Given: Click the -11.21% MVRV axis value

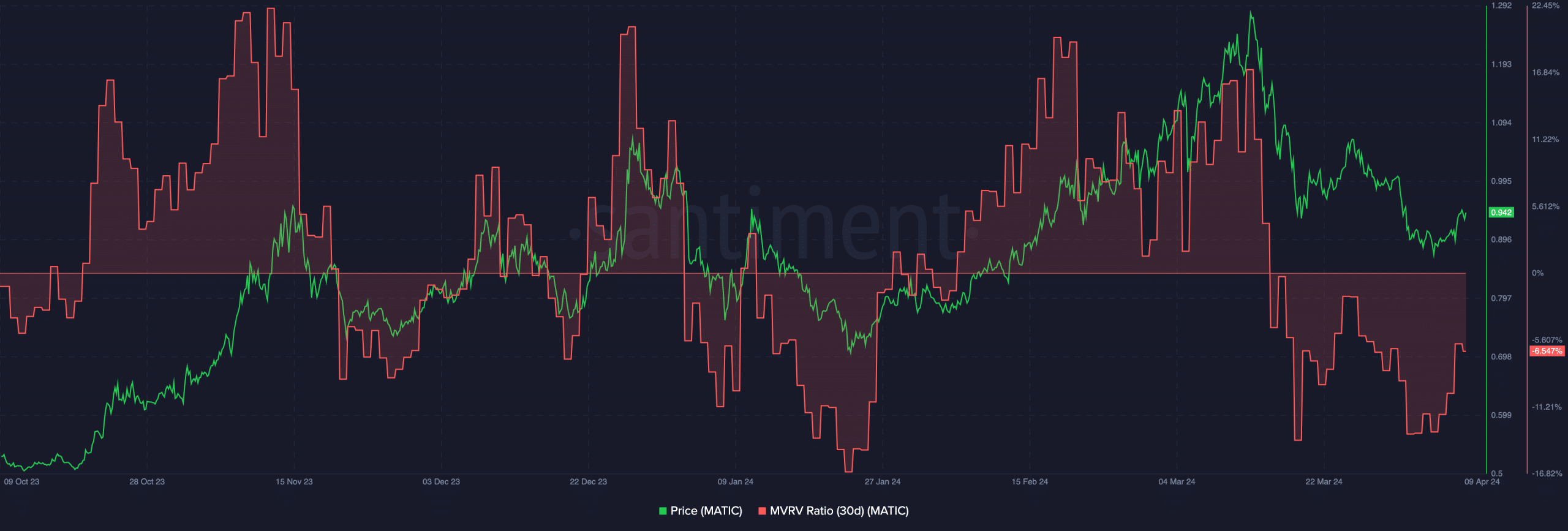Looking at the screenshot, I should 1547,407.
